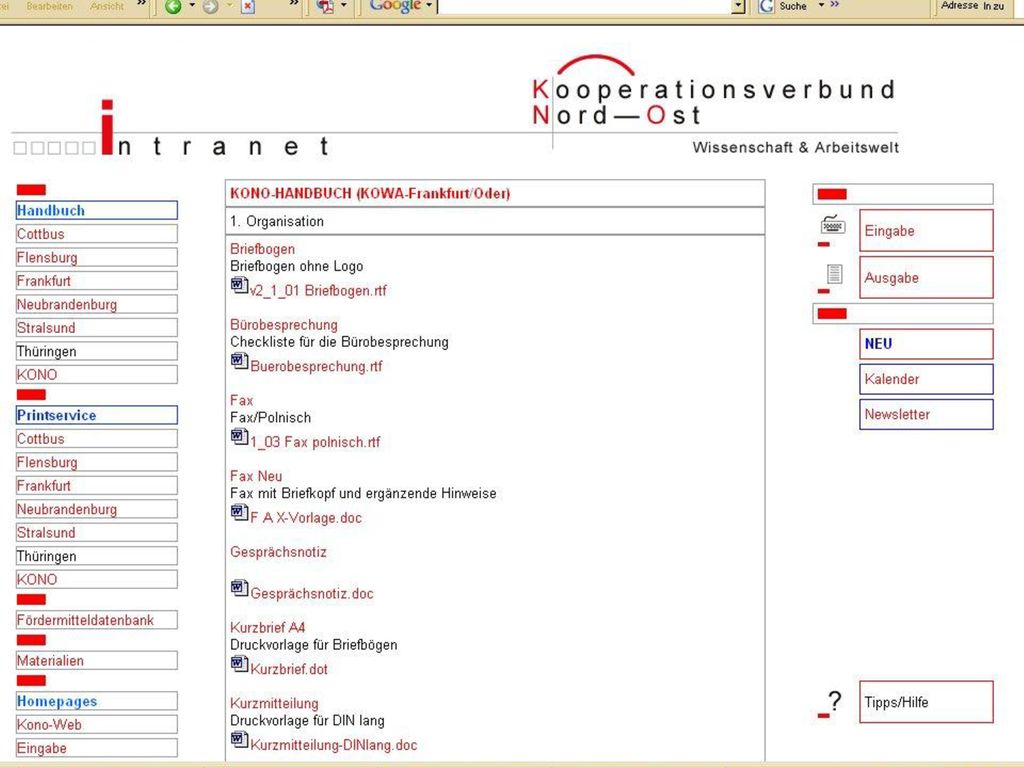Click the Word icon beside F A X-Vorlage.doc

(x=239, y=513)
